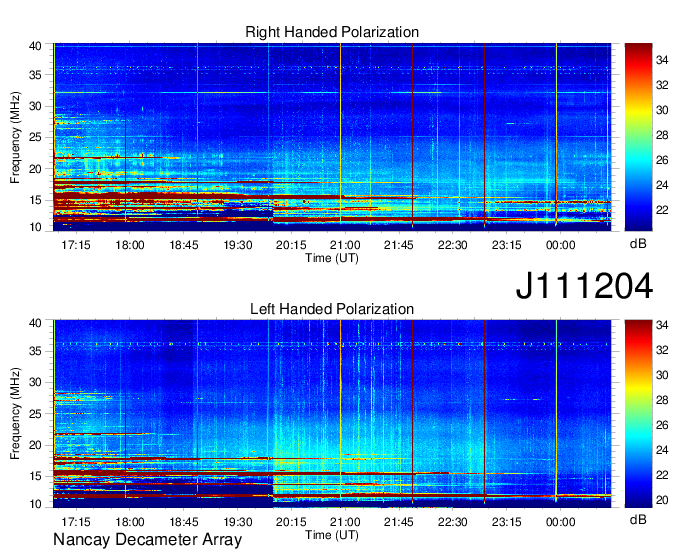Image resolution: width=680 pixels, height=552 pixels.
Task: Click "17:15" tick on Left Handed time axis
Action: [x=76, y=522]
